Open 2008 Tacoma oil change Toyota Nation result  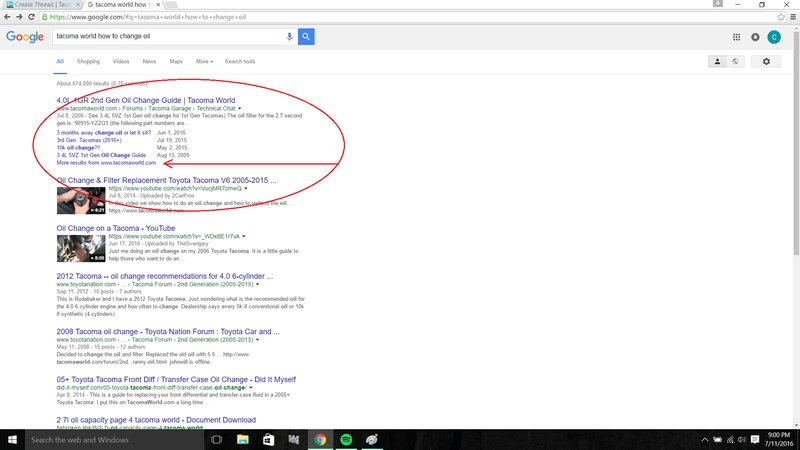pos(168,332)
